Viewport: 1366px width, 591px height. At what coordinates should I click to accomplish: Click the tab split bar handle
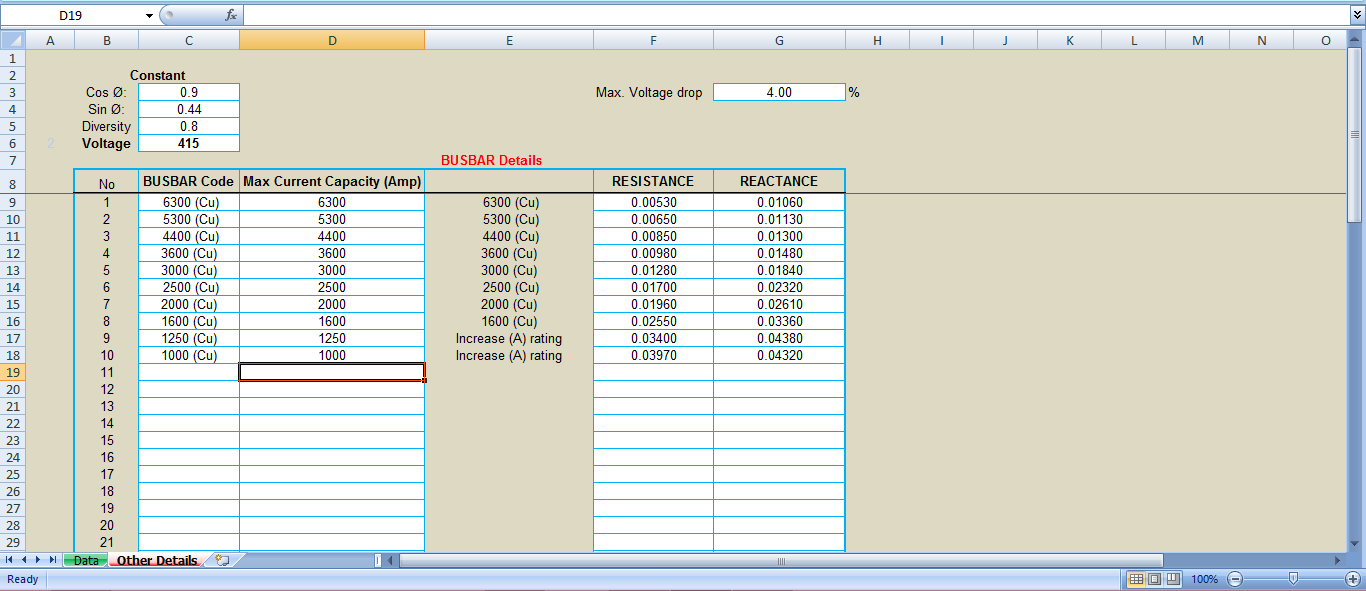pyautogui.click(x=377, y=560)
